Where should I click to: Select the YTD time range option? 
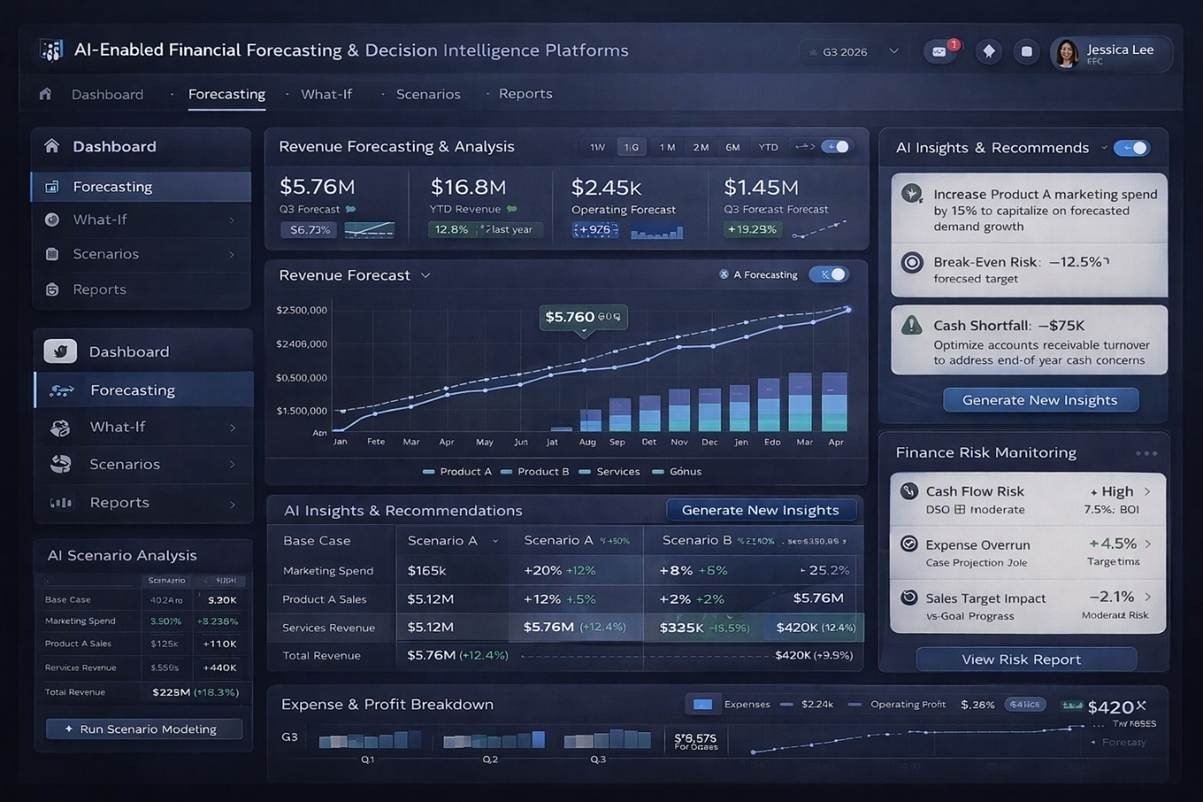768,147
